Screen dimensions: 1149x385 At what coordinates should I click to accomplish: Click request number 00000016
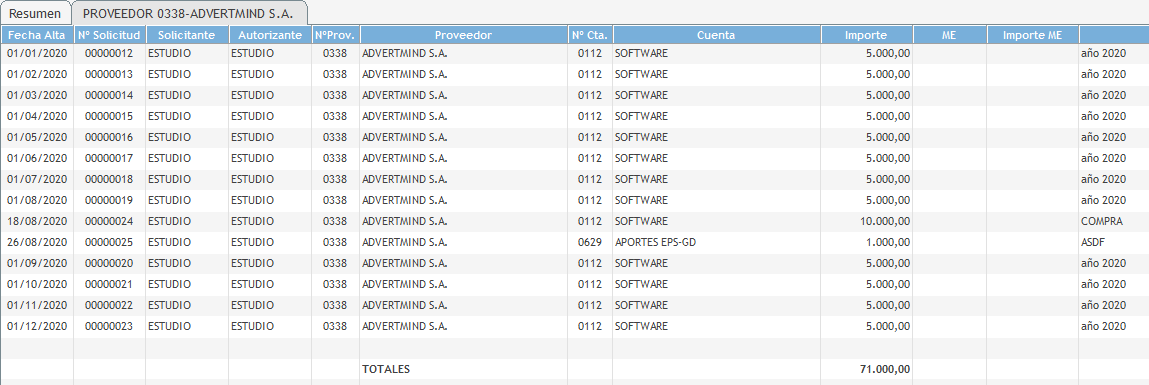click(109, 137)
